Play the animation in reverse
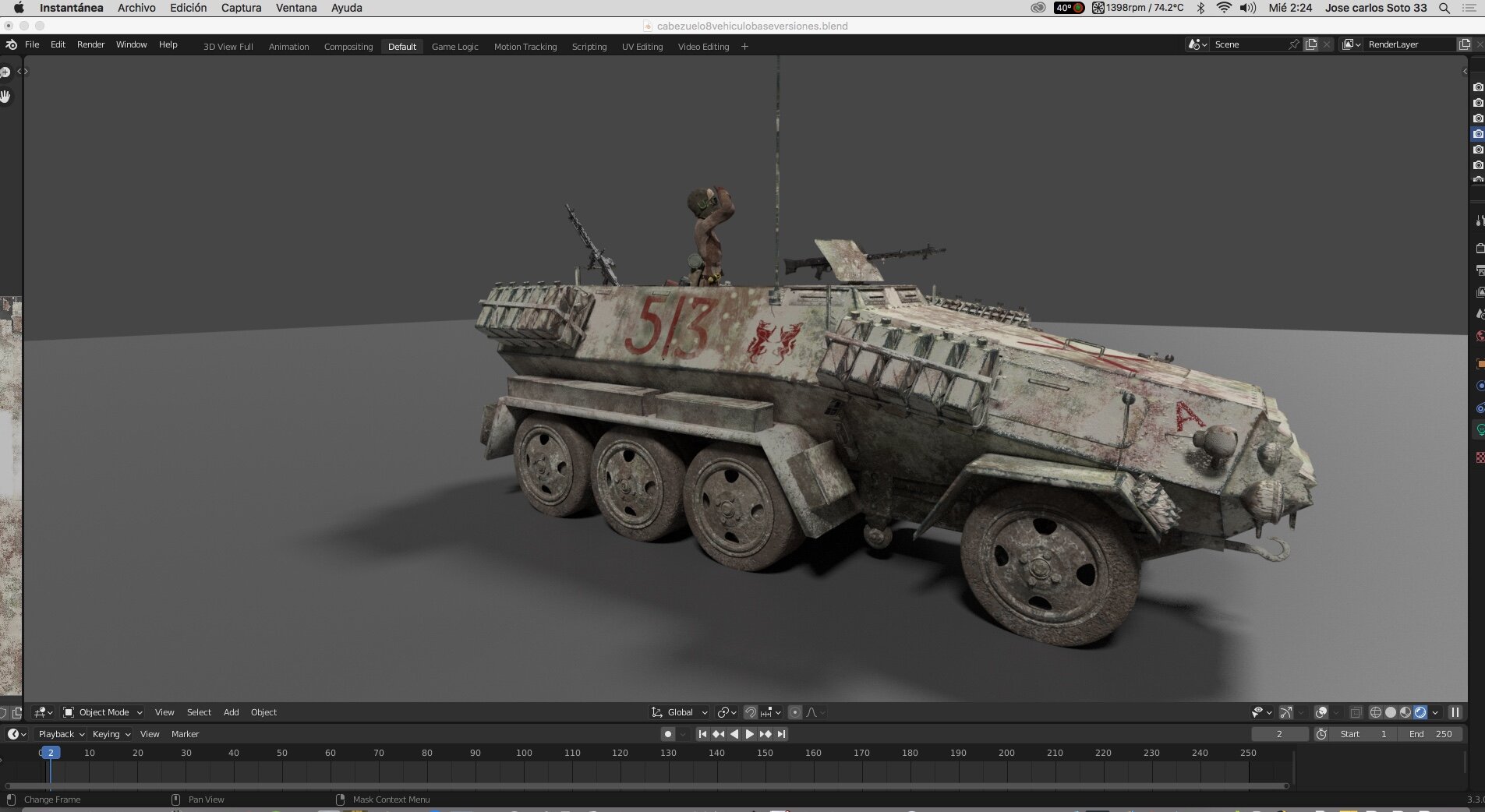1485x812 pixels. [x=734, y=734]
